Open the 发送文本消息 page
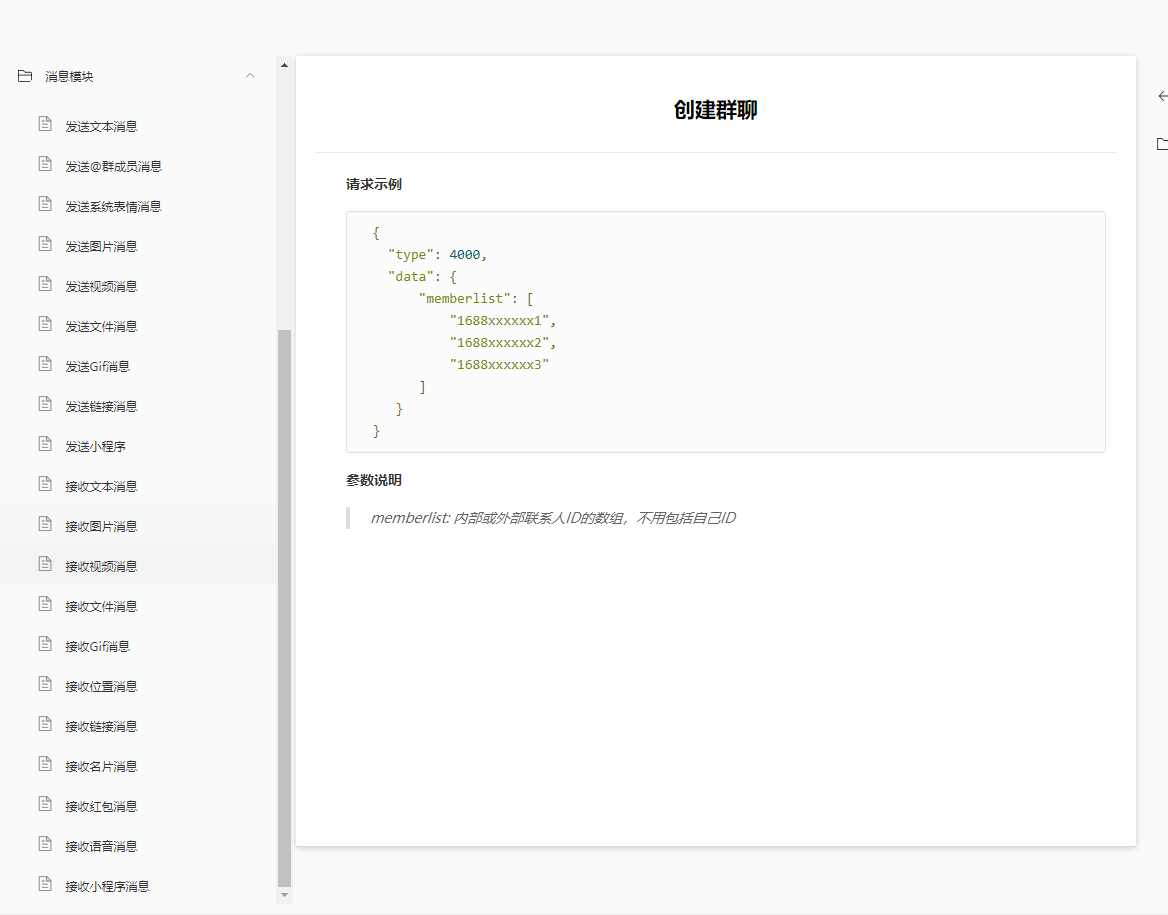 (101, 127)
